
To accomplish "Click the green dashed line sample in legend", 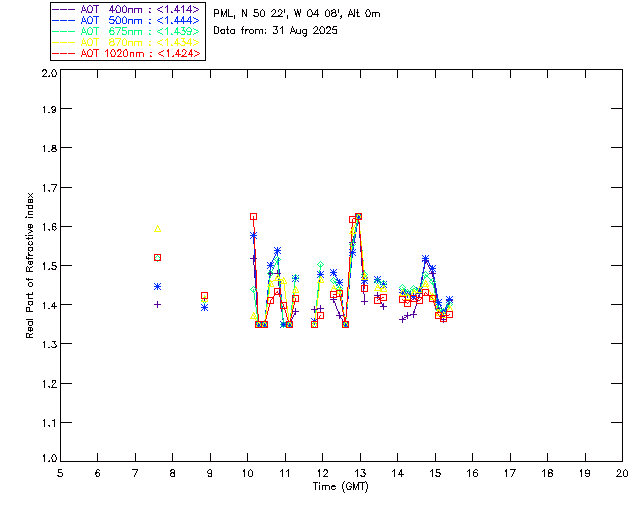I will pyautogui.click(x=64, y=31).
